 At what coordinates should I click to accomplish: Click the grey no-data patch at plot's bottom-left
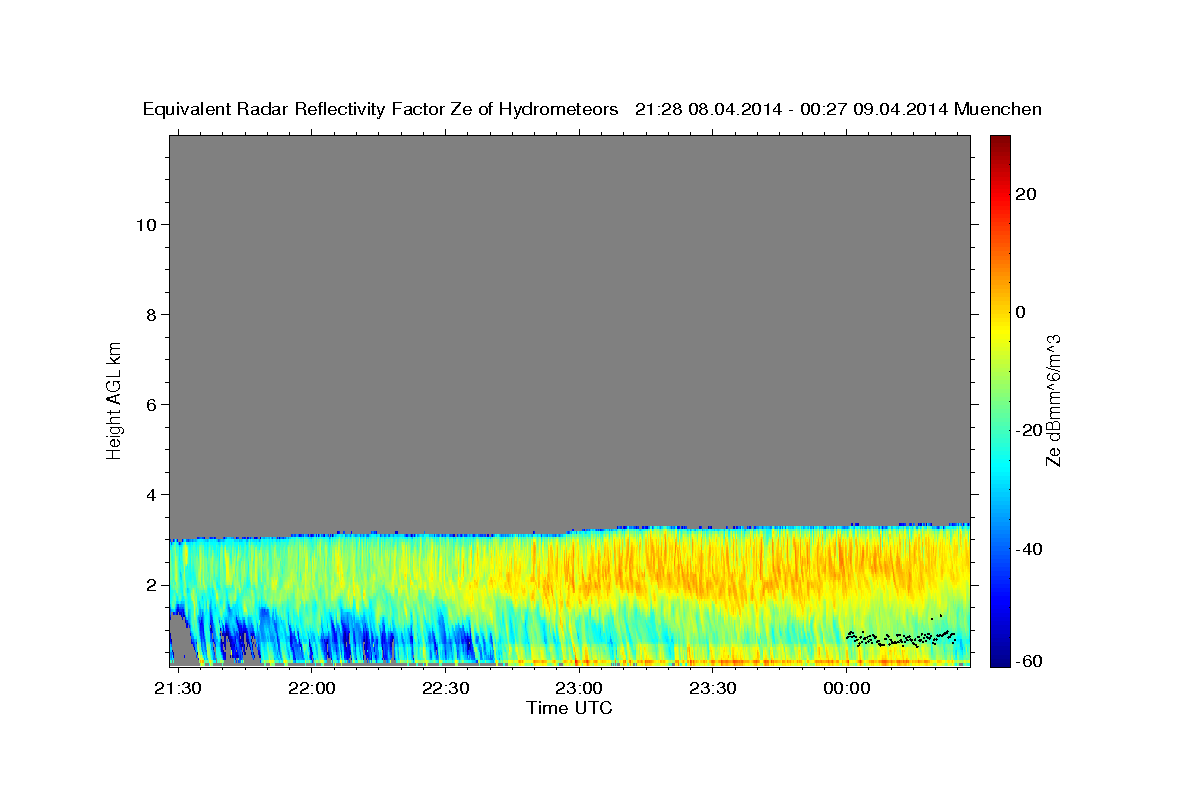coord(183,639)
